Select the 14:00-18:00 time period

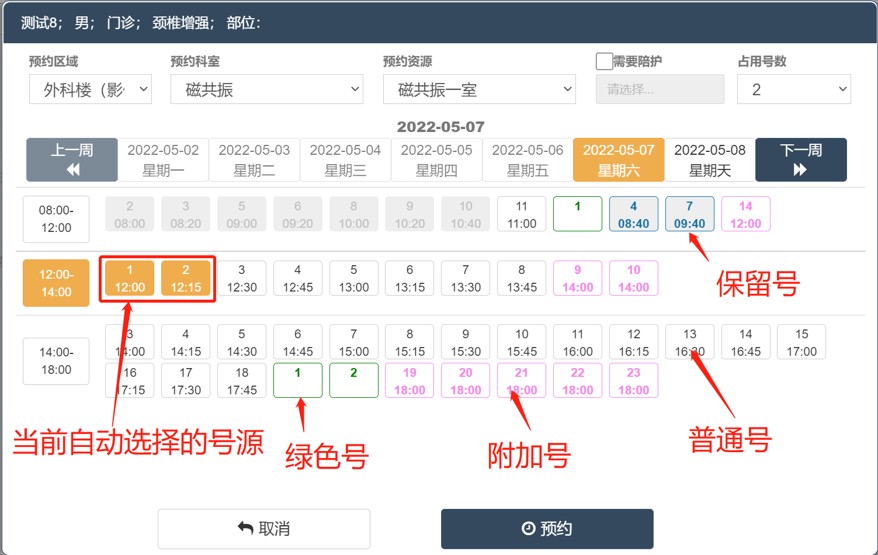pos(56,360)
